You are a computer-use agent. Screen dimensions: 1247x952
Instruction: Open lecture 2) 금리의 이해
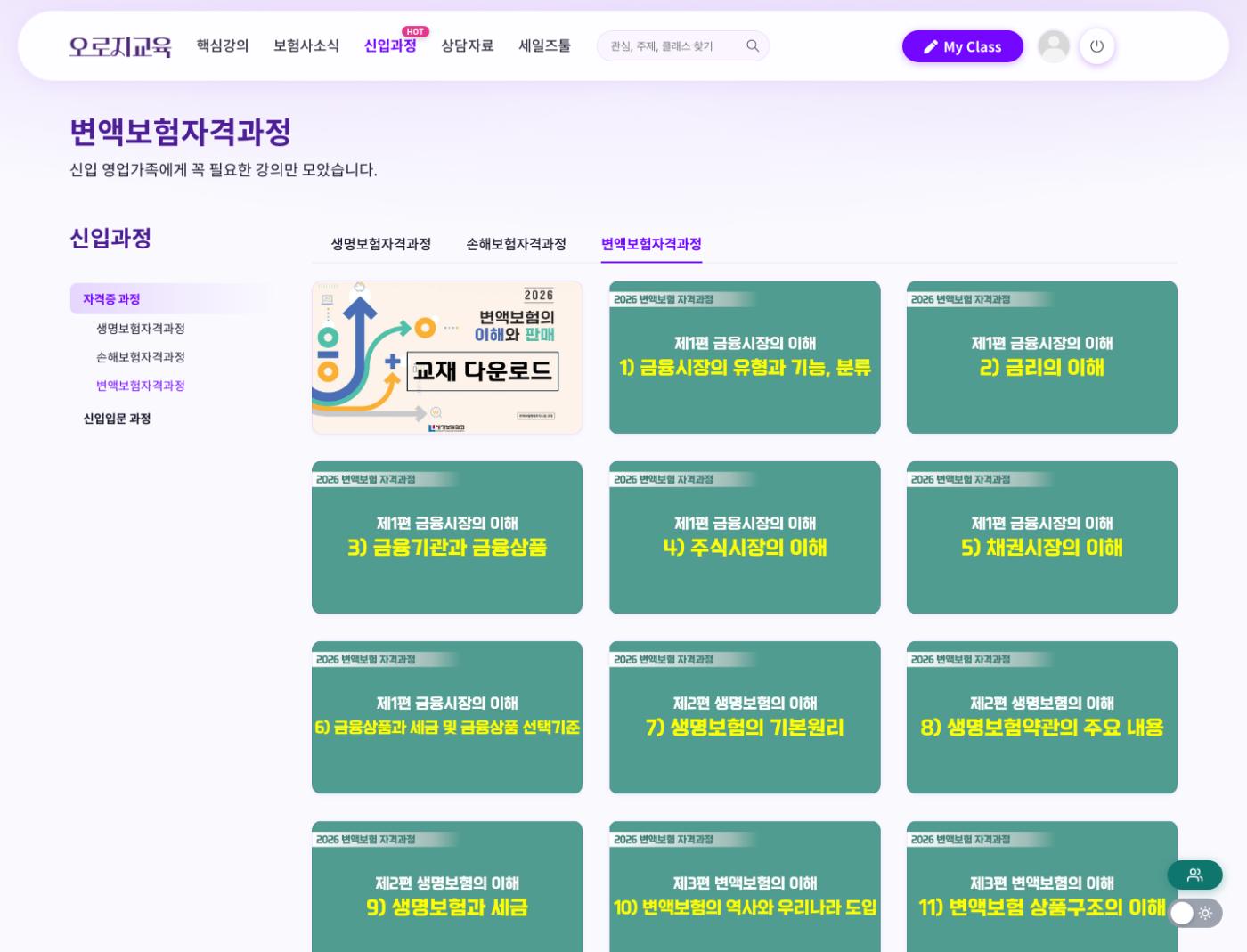coord(1042,358)
